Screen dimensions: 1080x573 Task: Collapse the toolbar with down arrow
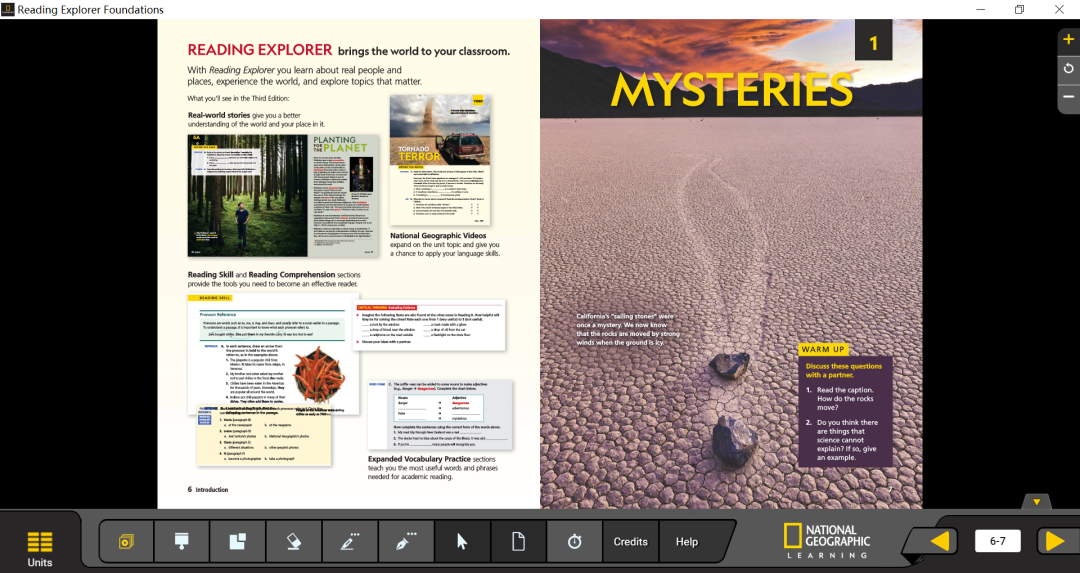tap(1036, 502)
